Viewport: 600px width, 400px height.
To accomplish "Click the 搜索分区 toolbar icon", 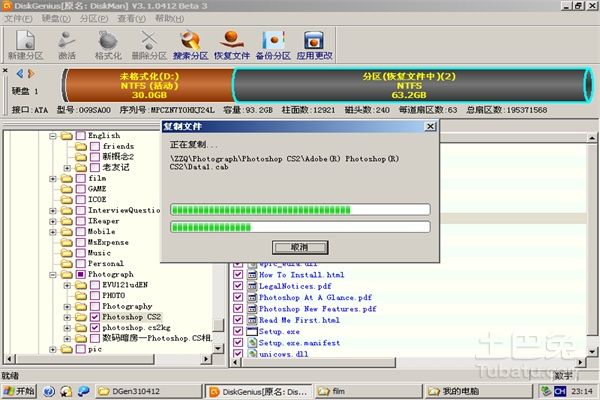I will (x=191, y=45).
